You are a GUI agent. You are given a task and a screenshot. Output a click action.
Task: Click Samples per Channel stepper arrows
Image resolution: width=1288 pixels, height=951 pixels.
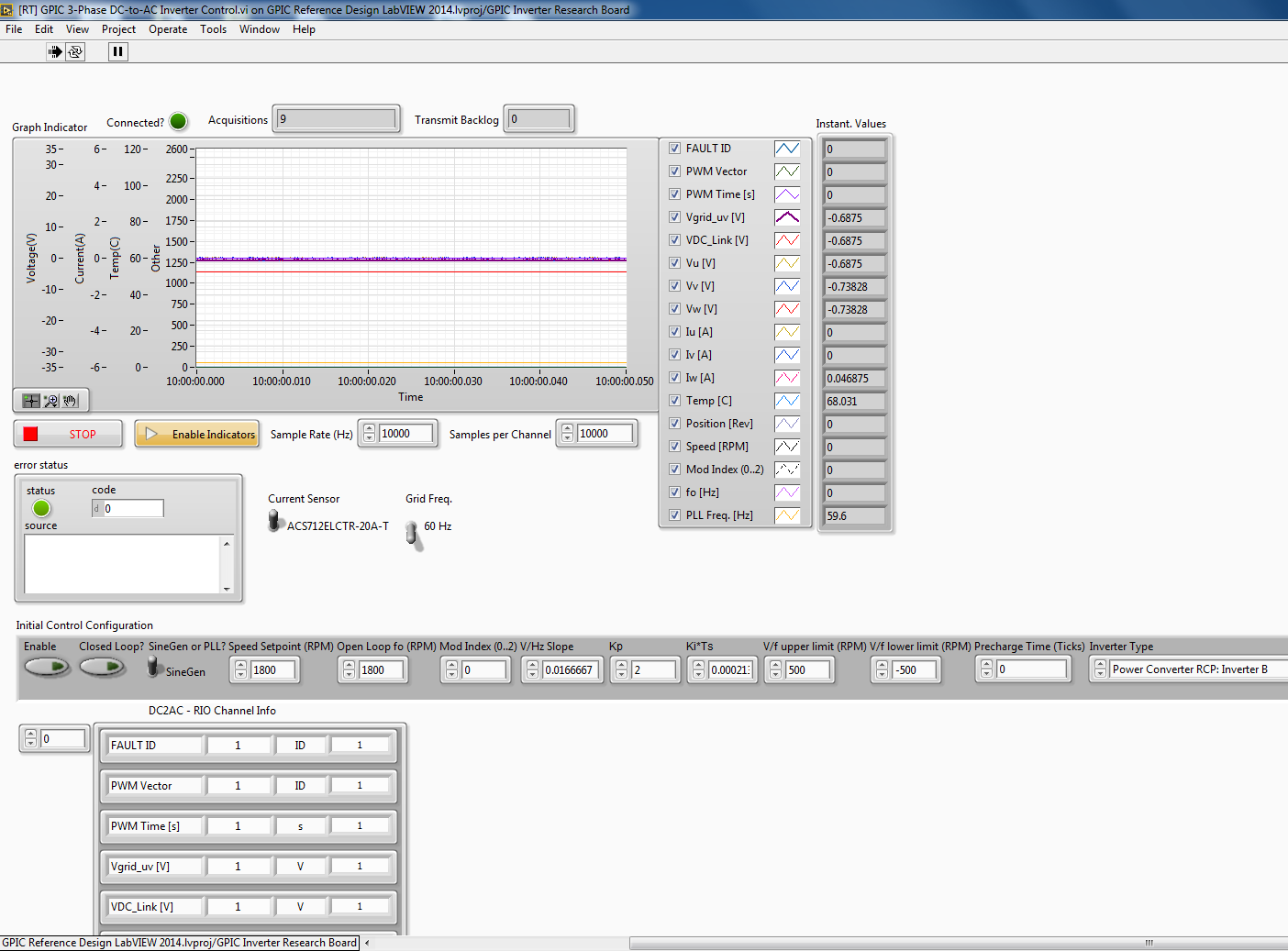coord(567,434)
